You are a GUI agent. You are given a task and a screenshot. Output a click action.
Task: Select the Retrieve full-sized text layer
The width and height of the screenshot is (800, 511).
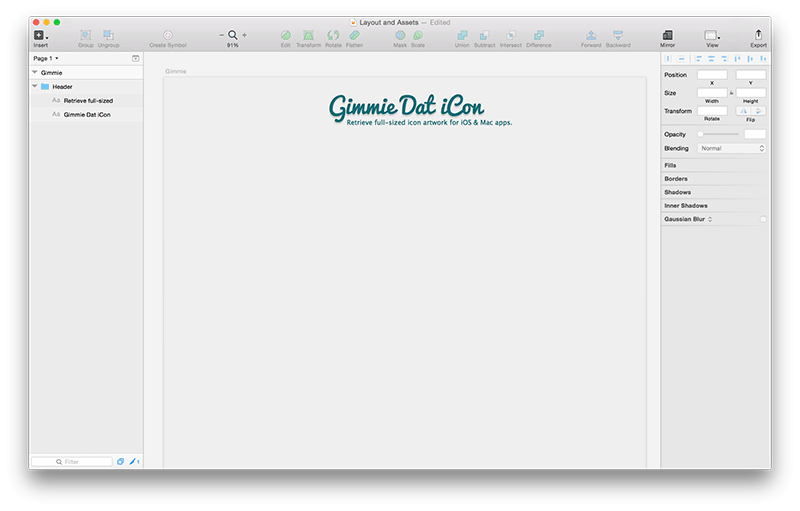88,101
